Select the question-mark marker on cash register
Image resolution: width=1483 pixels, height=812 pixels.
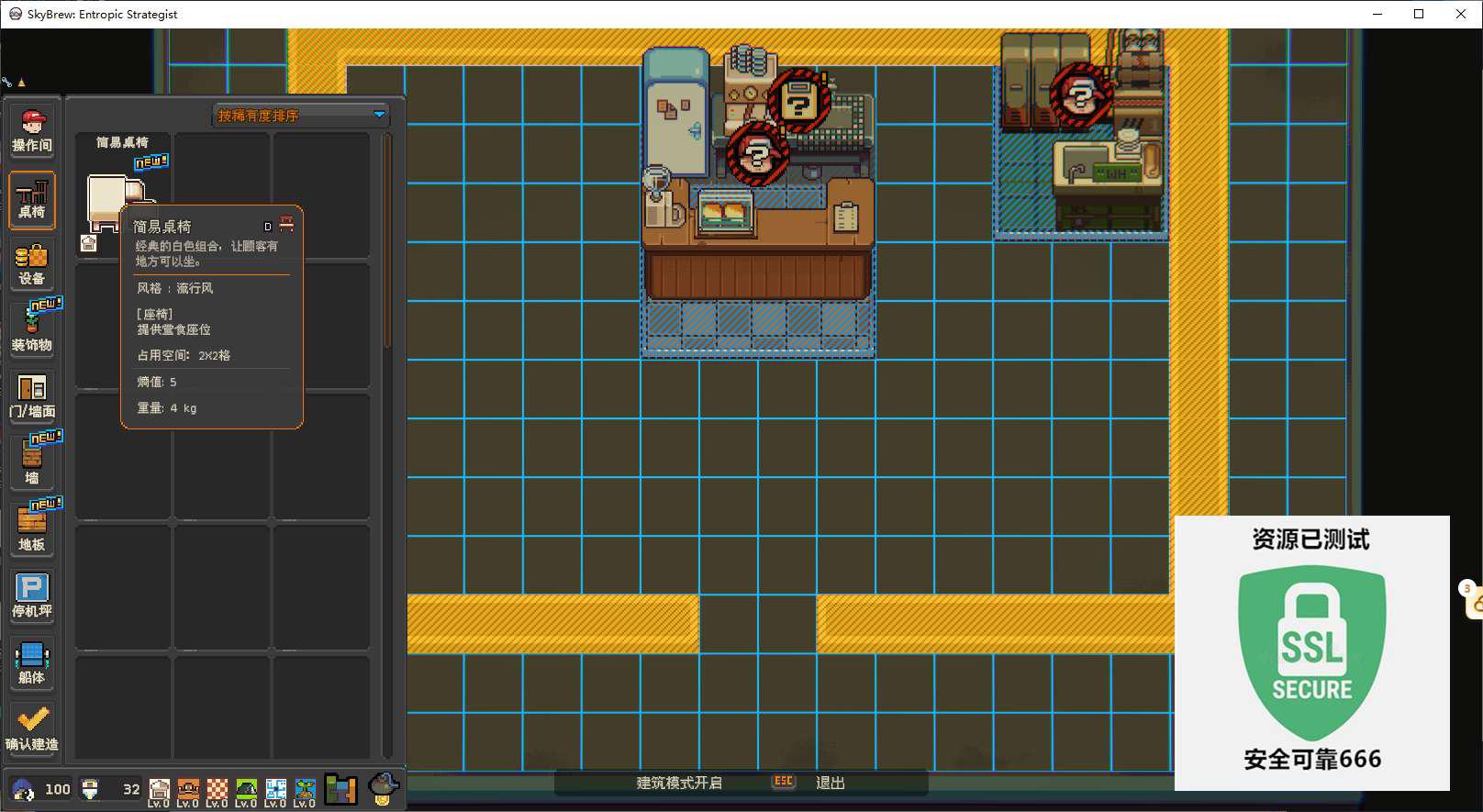[799, 101]
